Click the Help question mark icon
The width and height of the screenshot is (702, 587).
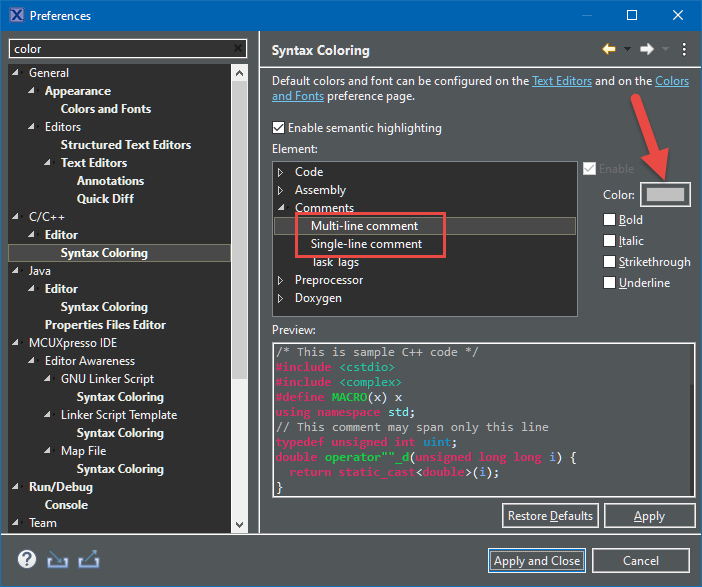click(x=27, y=559)
